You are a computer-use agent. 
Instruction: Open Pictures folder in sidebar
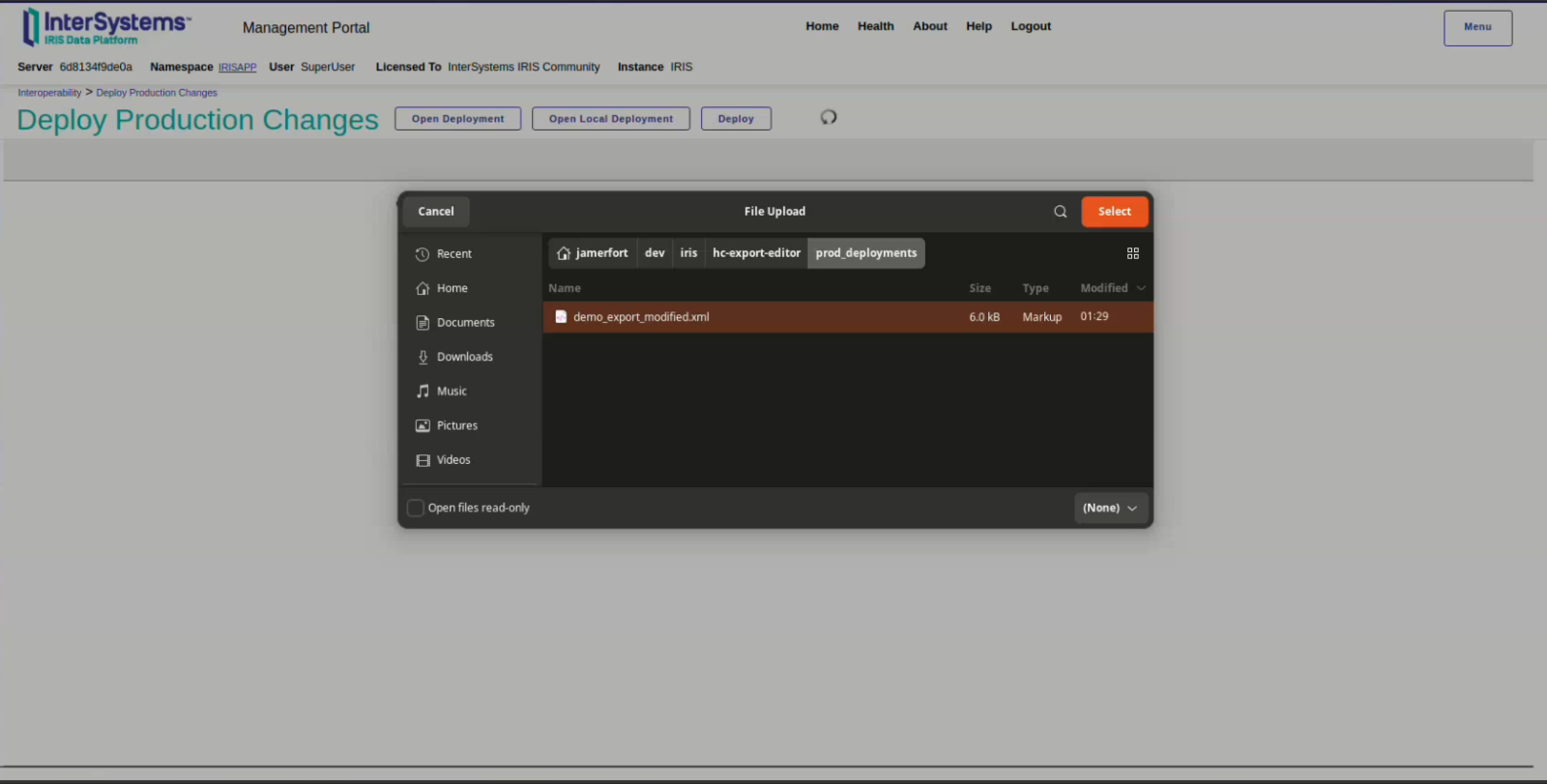pos(456,425)
